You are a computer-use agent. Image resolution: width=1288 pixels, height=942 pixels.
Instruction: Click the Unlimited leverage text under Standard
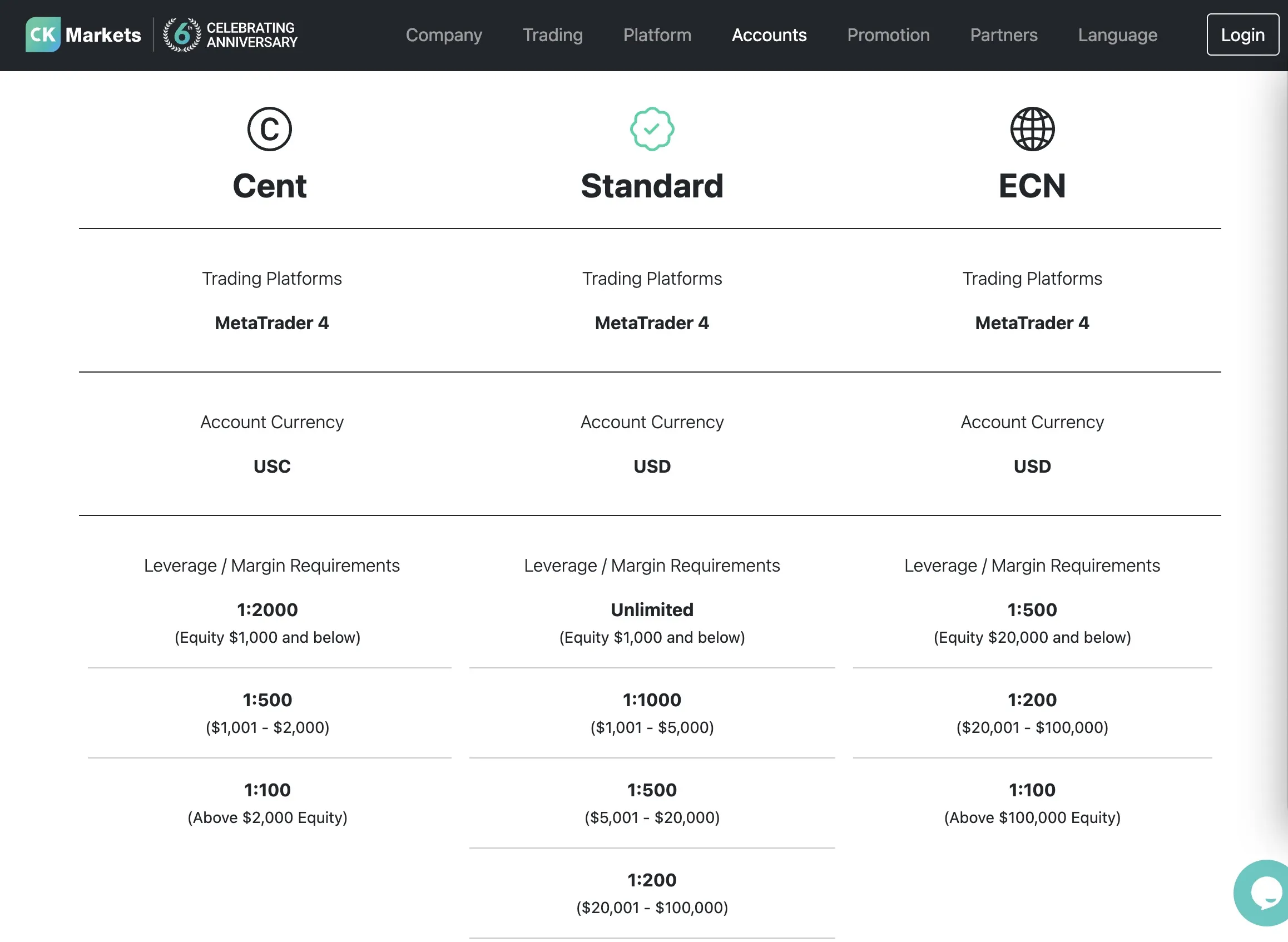[x=652, y=609]
